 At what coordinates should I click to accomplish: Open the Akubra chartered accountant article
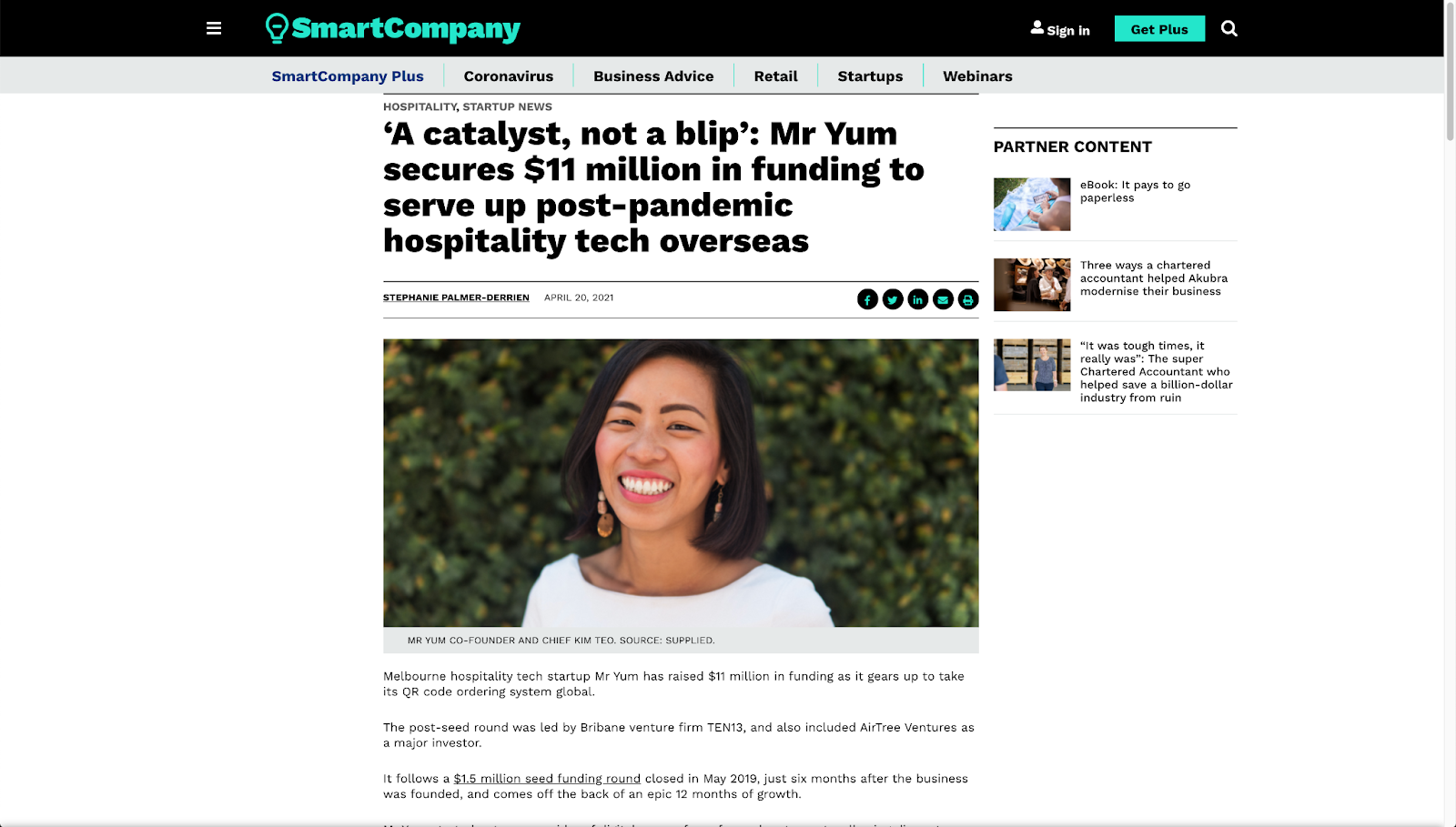(1154, 278)
